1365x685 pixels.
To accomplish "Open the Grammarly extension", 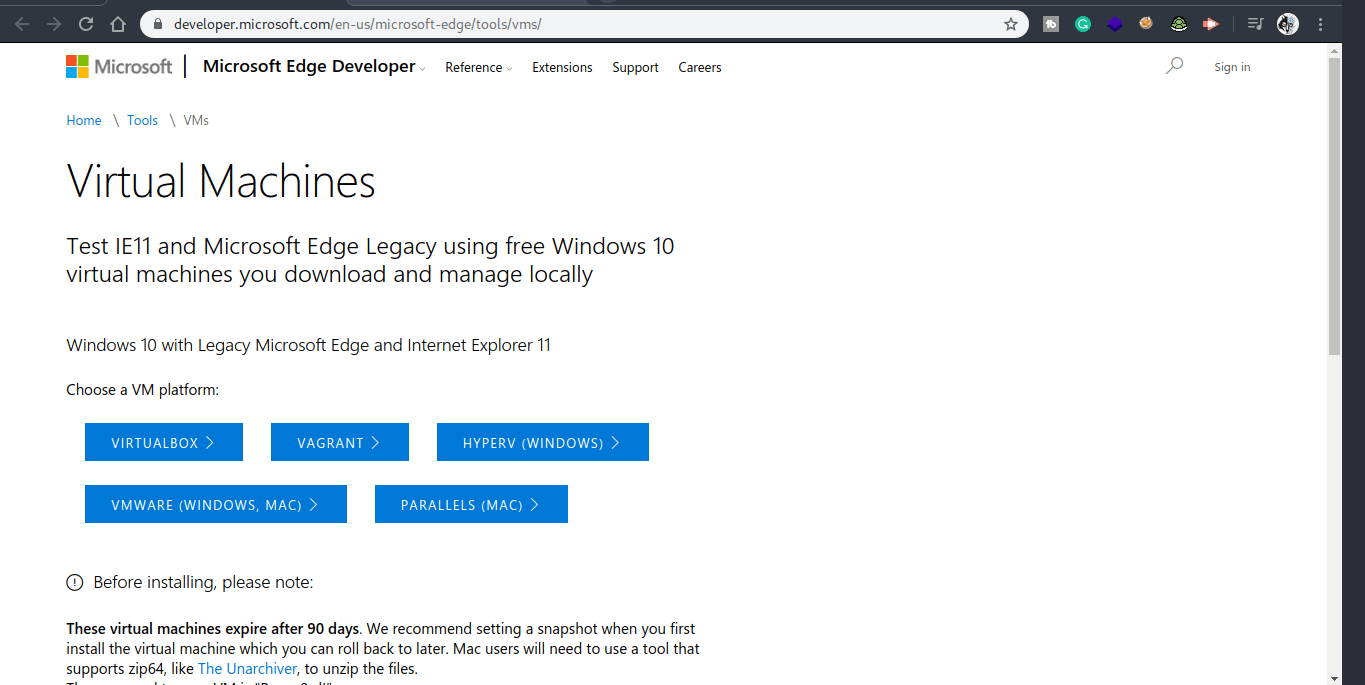I will 1083,24.
